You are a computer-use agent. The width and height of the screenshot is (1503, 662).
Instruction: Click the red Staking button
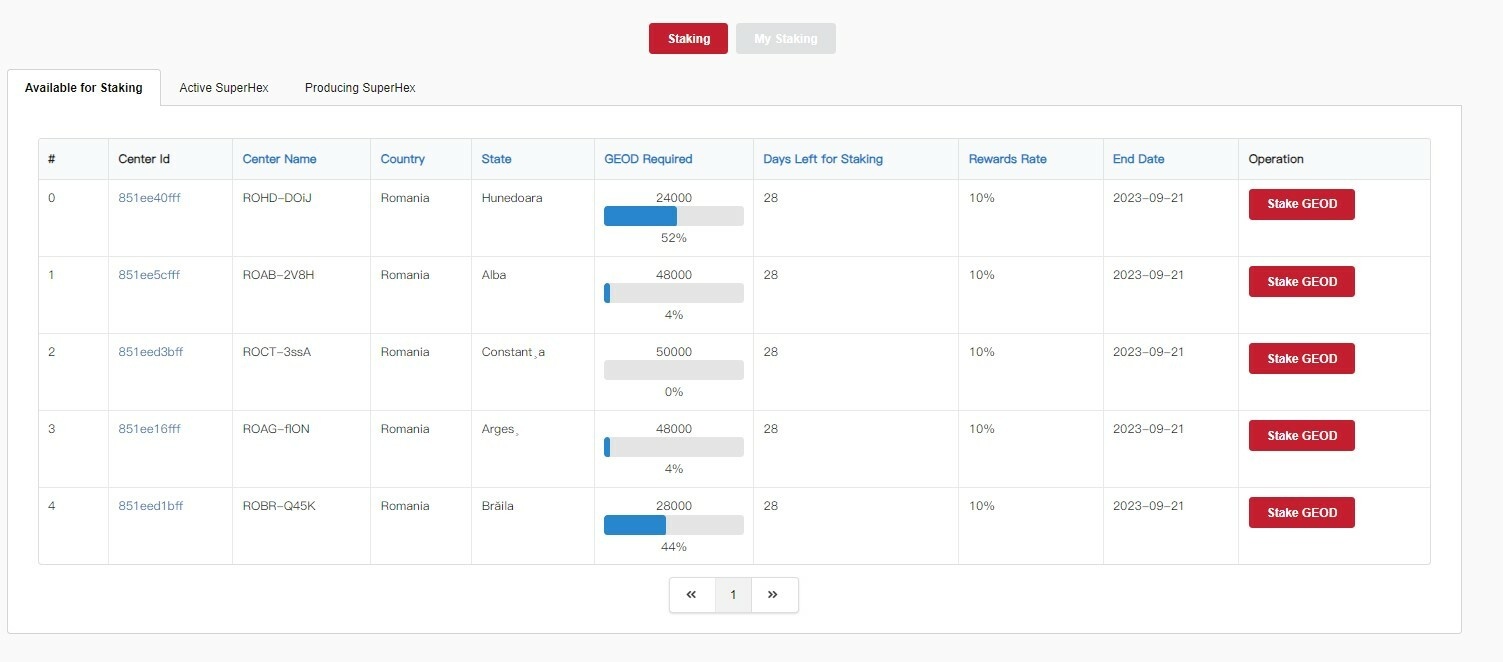[688, 39]
